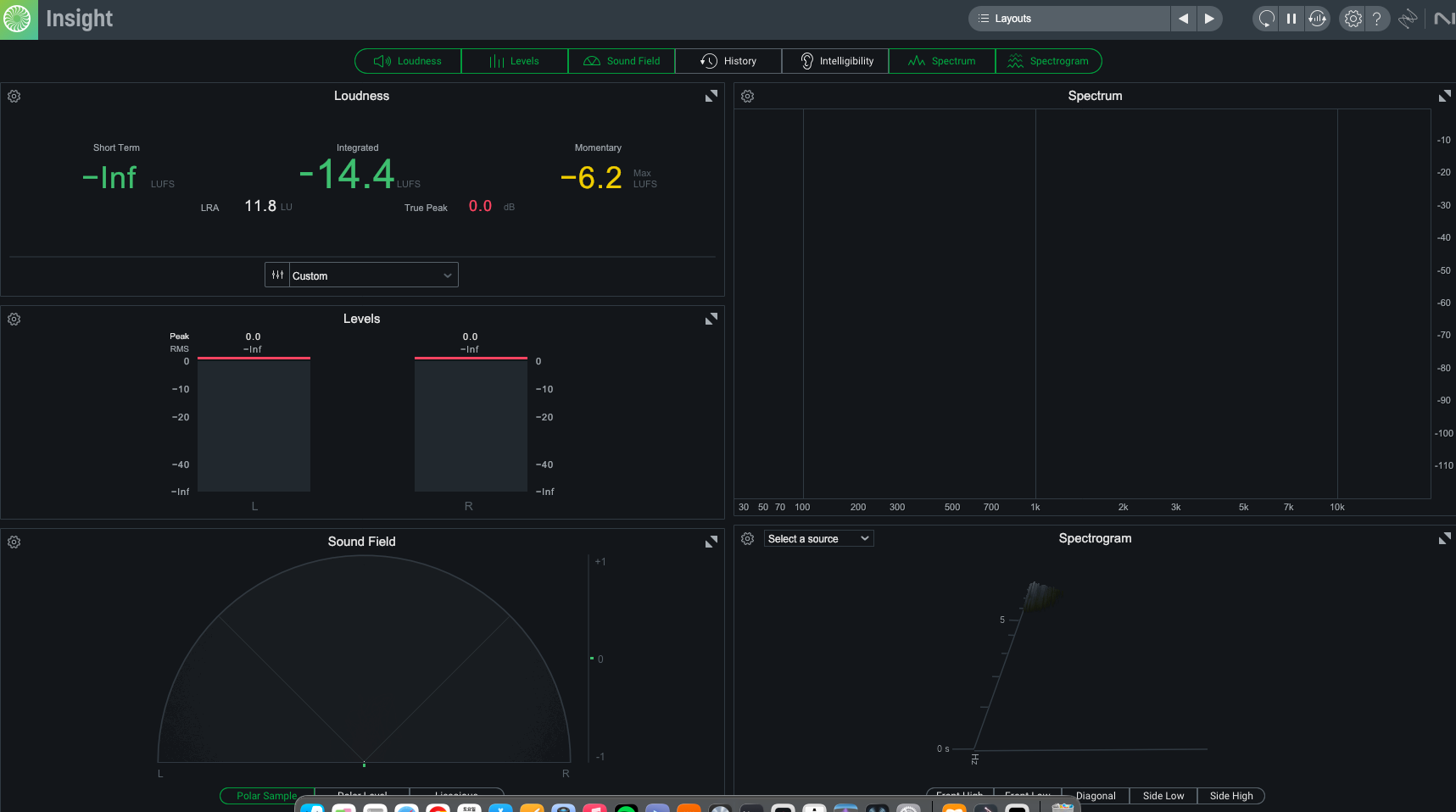Click the right channel peak 0.0 readout
The width and height of the screenshot is (1456, 812).
[471, 336]
